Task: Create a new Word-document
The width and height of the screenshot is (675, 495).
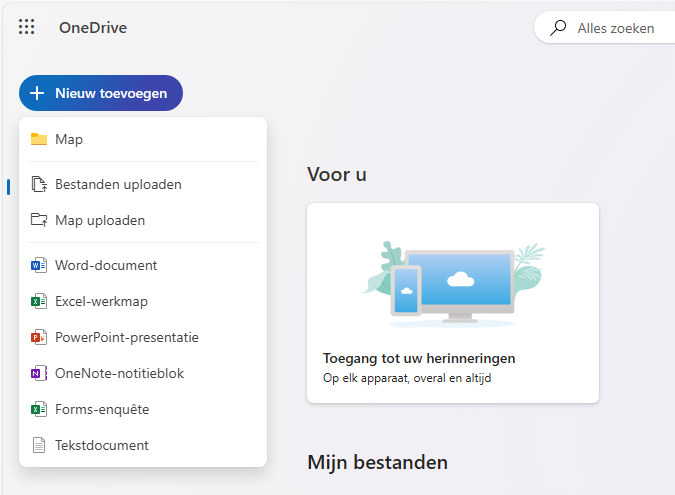Action: click(143, 265)
